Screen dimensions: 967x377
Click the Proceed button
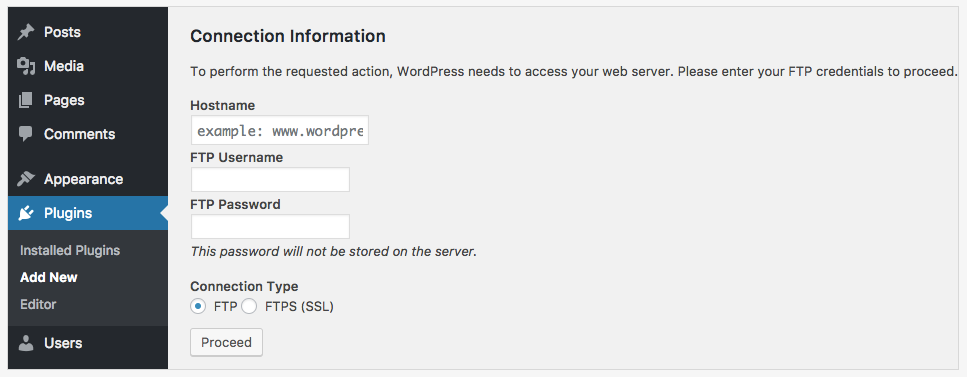(x=226, y=342)
